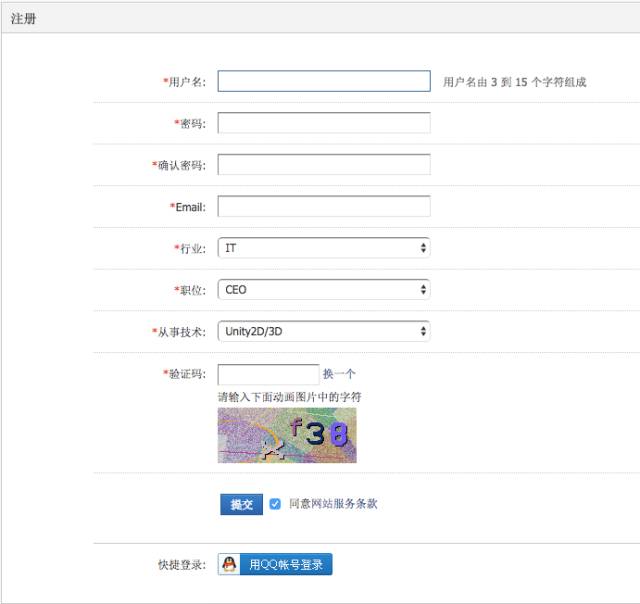Click the captcha image showing f38

click(x=287, y=435)
